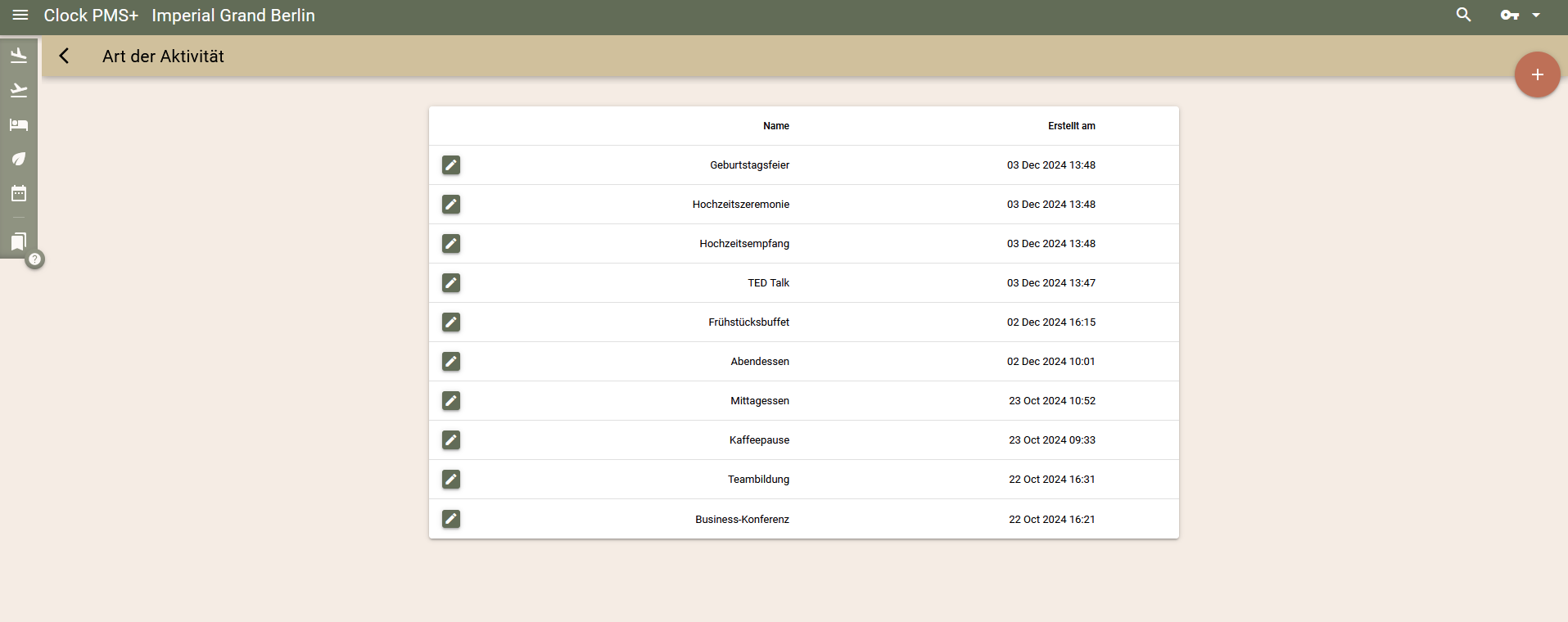Edit the Abendessen activity type
The image size is (1568, 622).
coord(451,362)
